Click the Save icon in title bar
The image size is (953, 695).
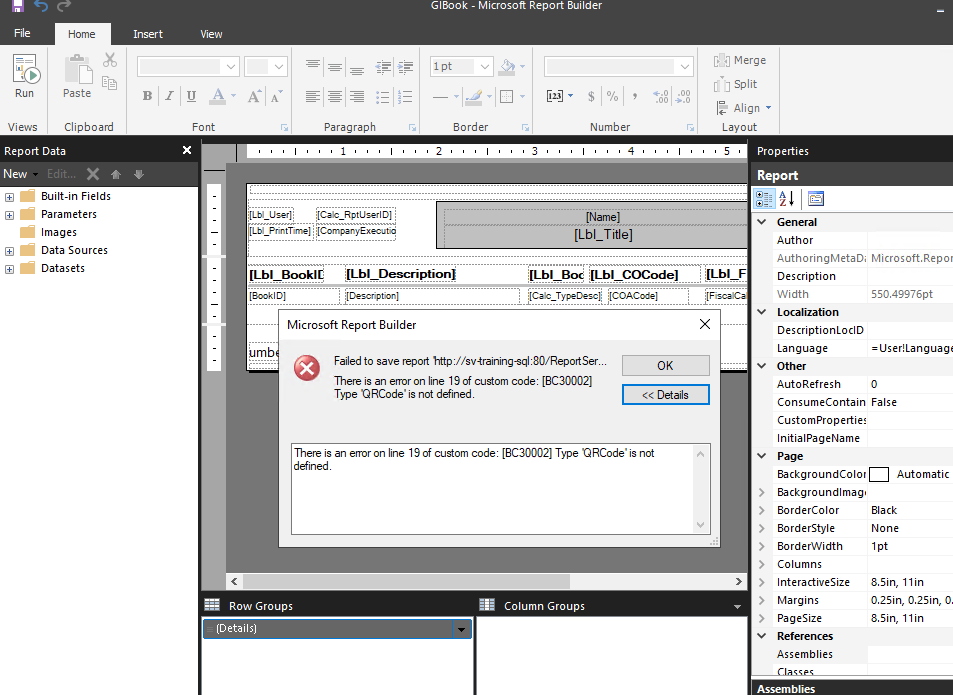click(x=17, y=7)
